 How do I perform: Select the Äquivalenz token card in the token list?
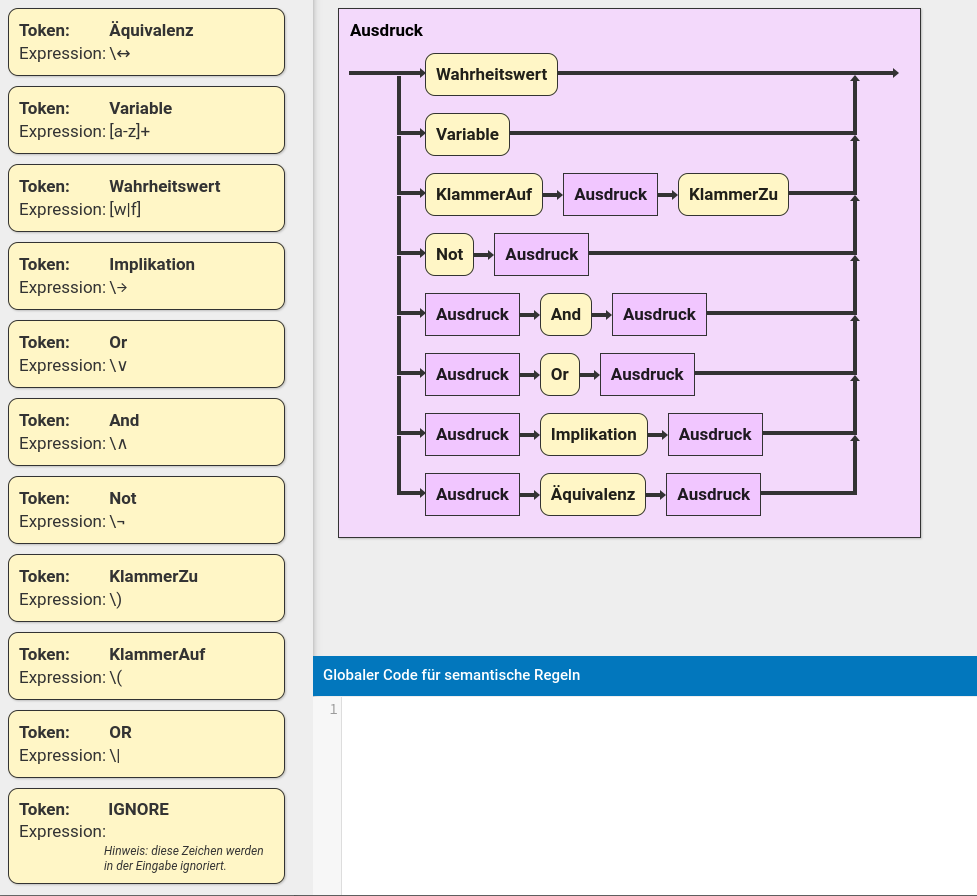[146, 42]
